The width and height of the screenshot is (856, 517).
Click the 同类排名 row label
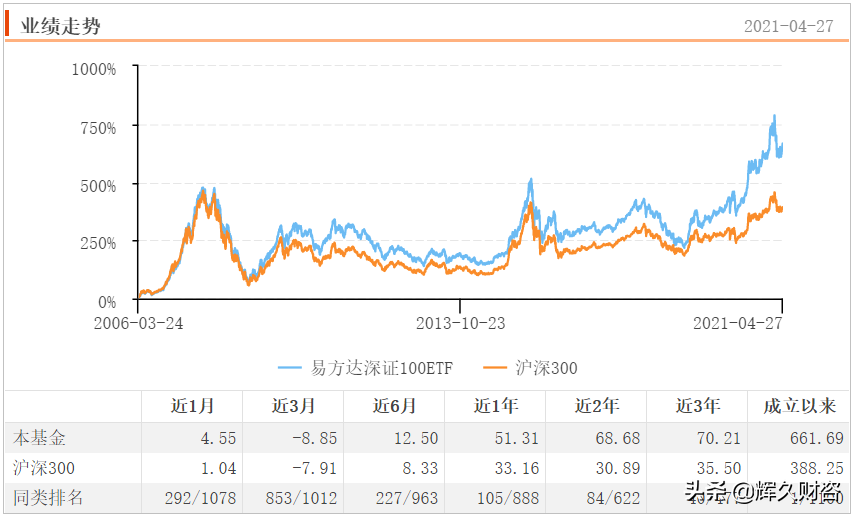(x=48, y=497)
